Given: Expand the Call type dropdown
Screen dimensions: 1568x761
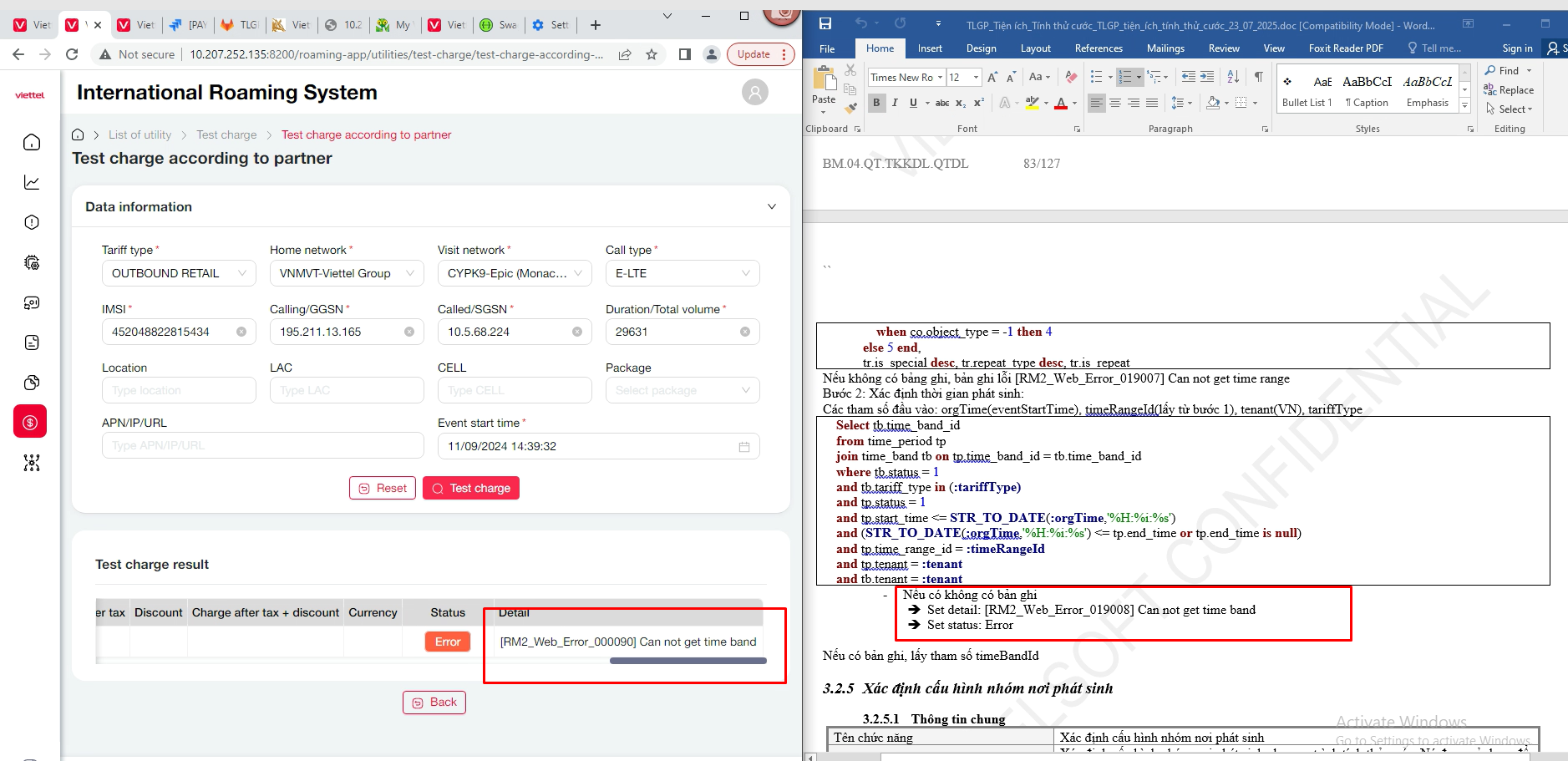Looking at the screenshot, I should point(682,274).
